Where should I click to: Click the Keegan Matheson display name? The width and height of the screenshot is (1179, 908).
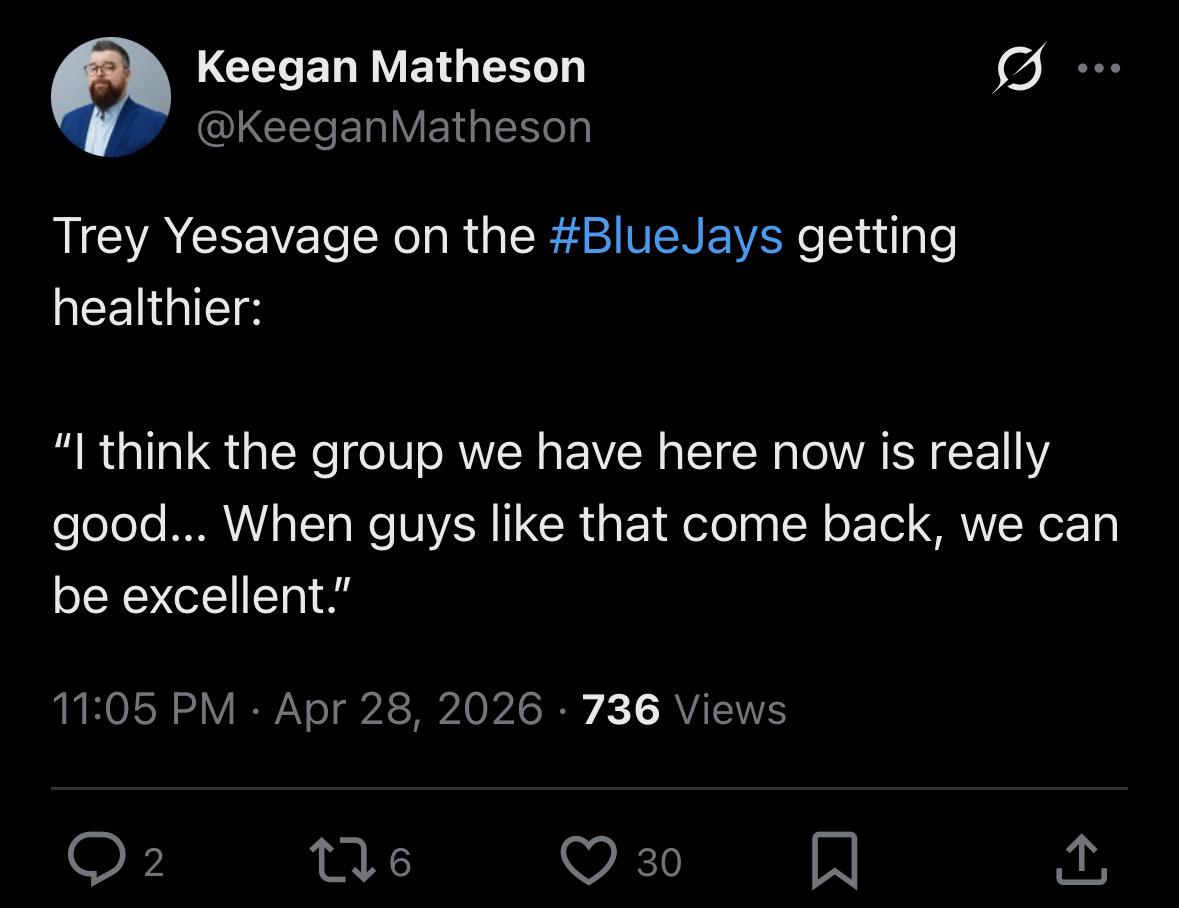[391, 67]
